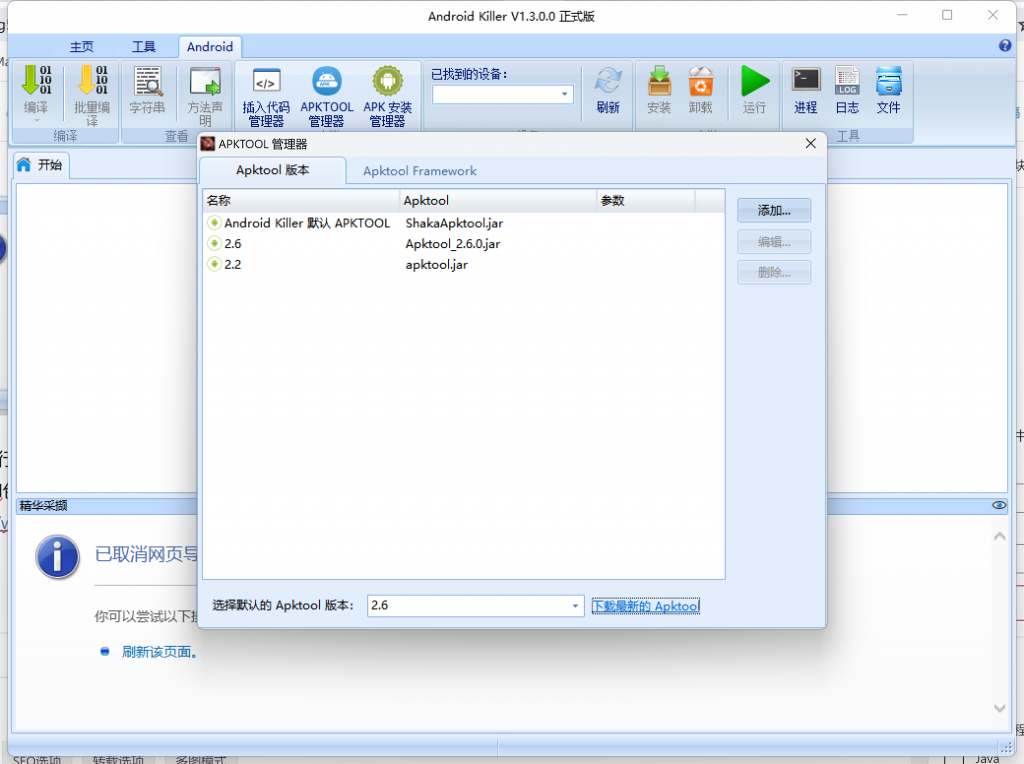Open the 插入代码管理器 code manager

(266, 97)
